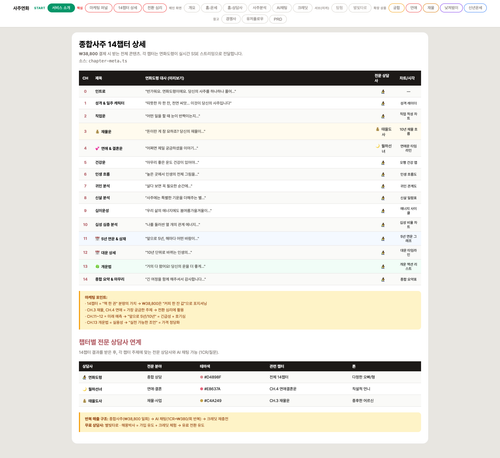Click heart icon beside chapter 4 title

pyautogui.click(x=97, y=148)
